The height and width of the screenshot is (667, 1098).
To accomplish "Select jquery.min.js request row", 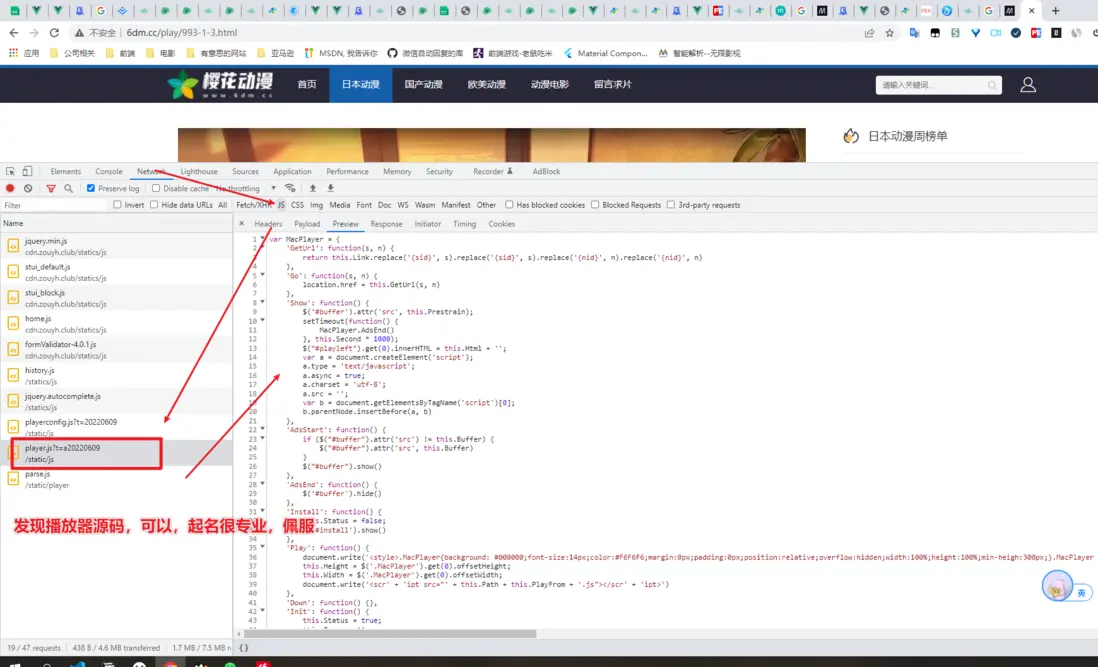I will [x=116, y=246].
